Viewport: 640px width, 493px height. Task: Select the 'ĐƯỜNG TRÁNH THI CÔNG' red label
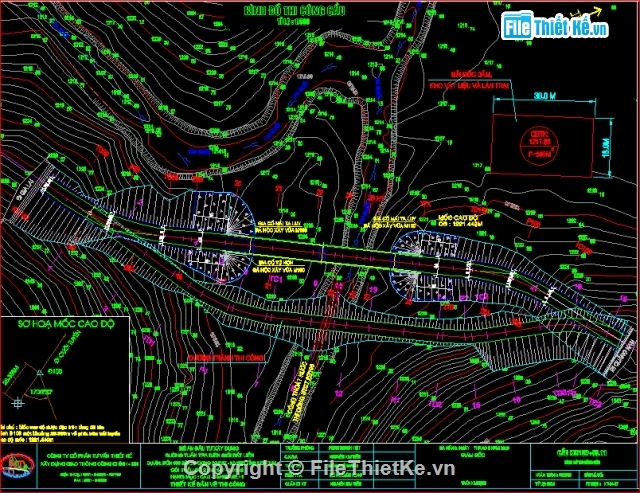coord(226,358)
